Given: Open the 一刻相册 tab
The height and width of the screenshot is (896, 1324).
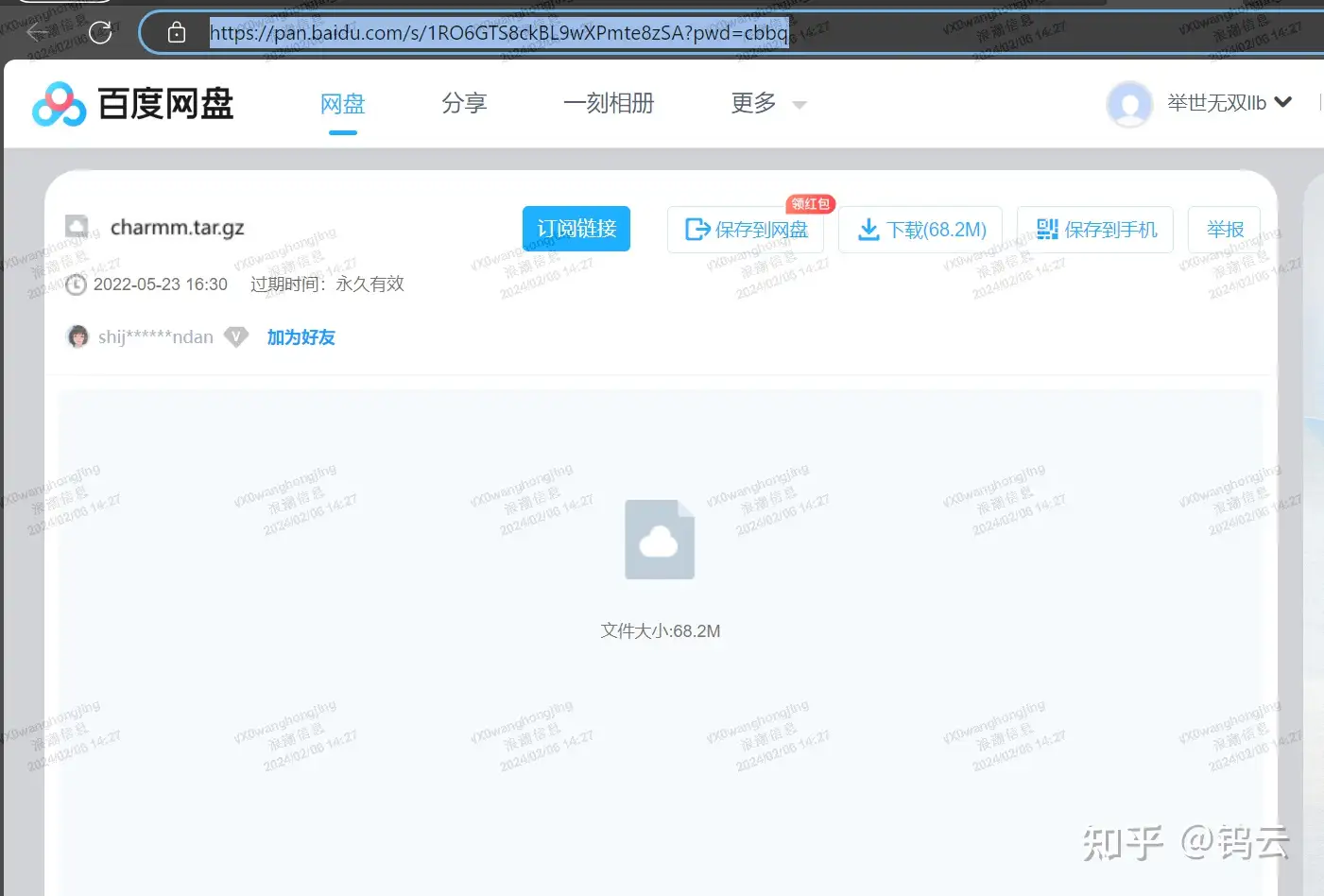Looking at the screenshot, I should 609,103.
